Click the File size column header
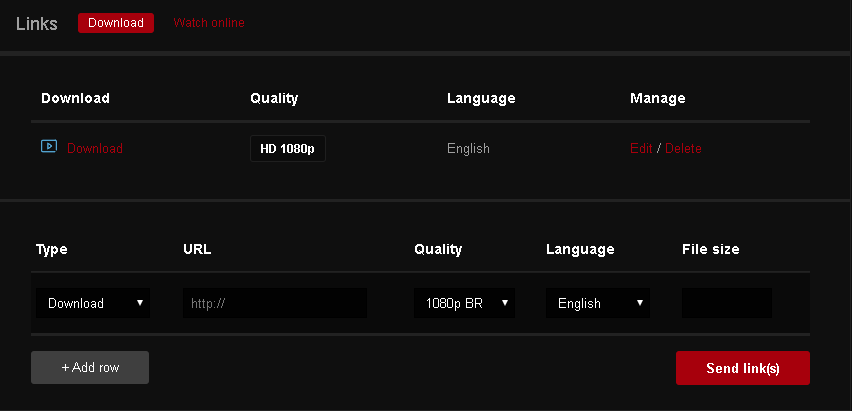The height and width of the screenshot is (411, 852). 710,249
